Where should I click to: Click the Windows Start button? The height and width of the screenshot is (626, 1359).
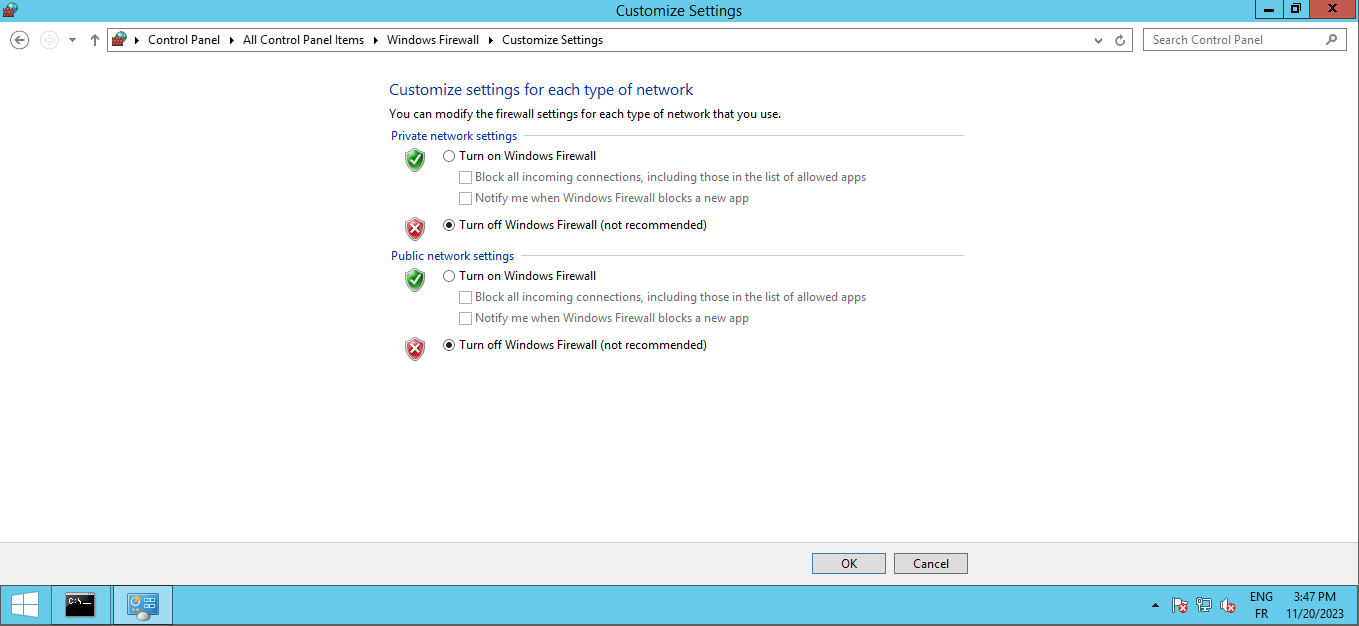coord(25,605)
